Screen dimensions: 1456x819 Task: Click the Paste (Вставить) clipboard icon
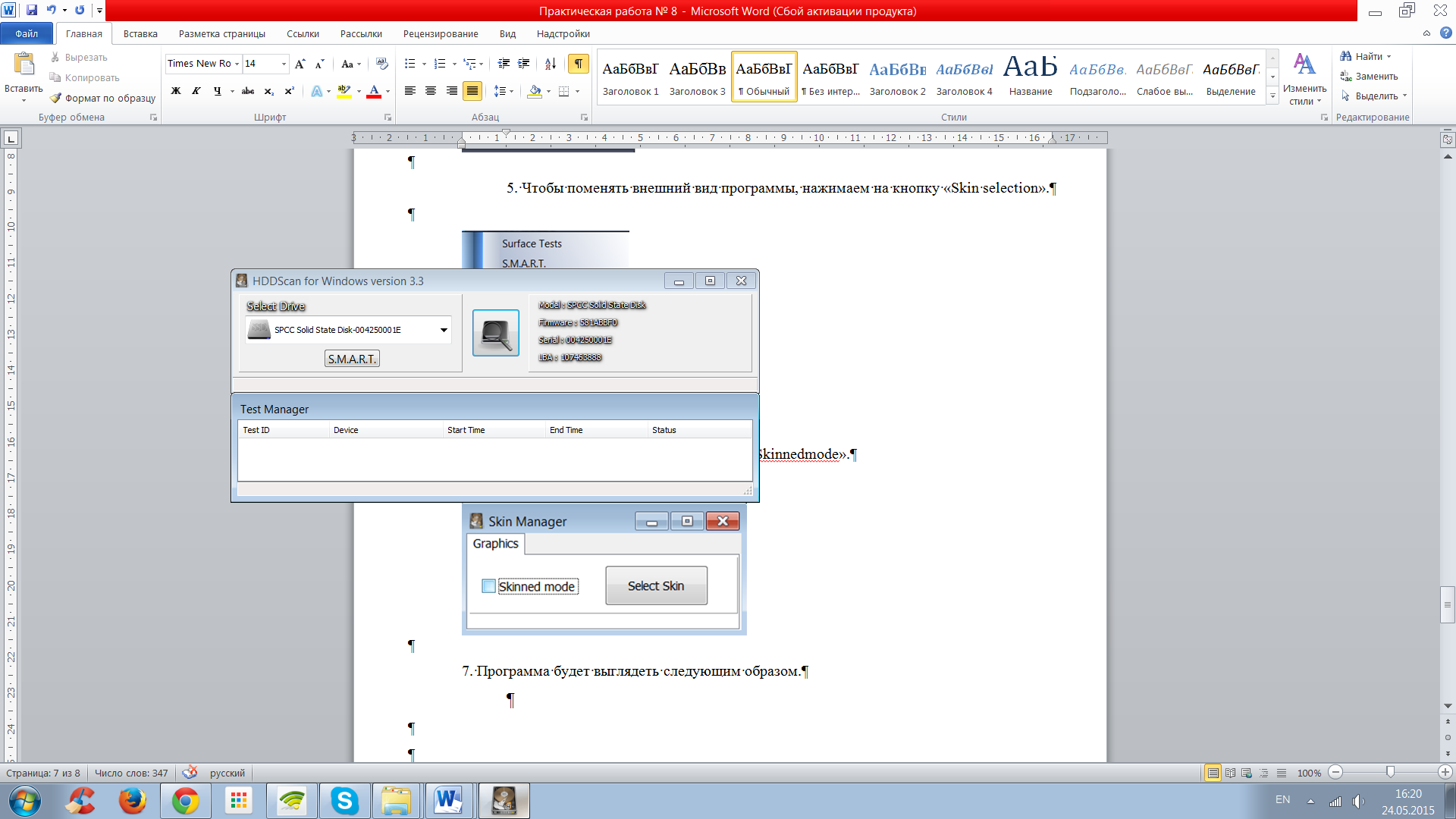click(24, 64)
